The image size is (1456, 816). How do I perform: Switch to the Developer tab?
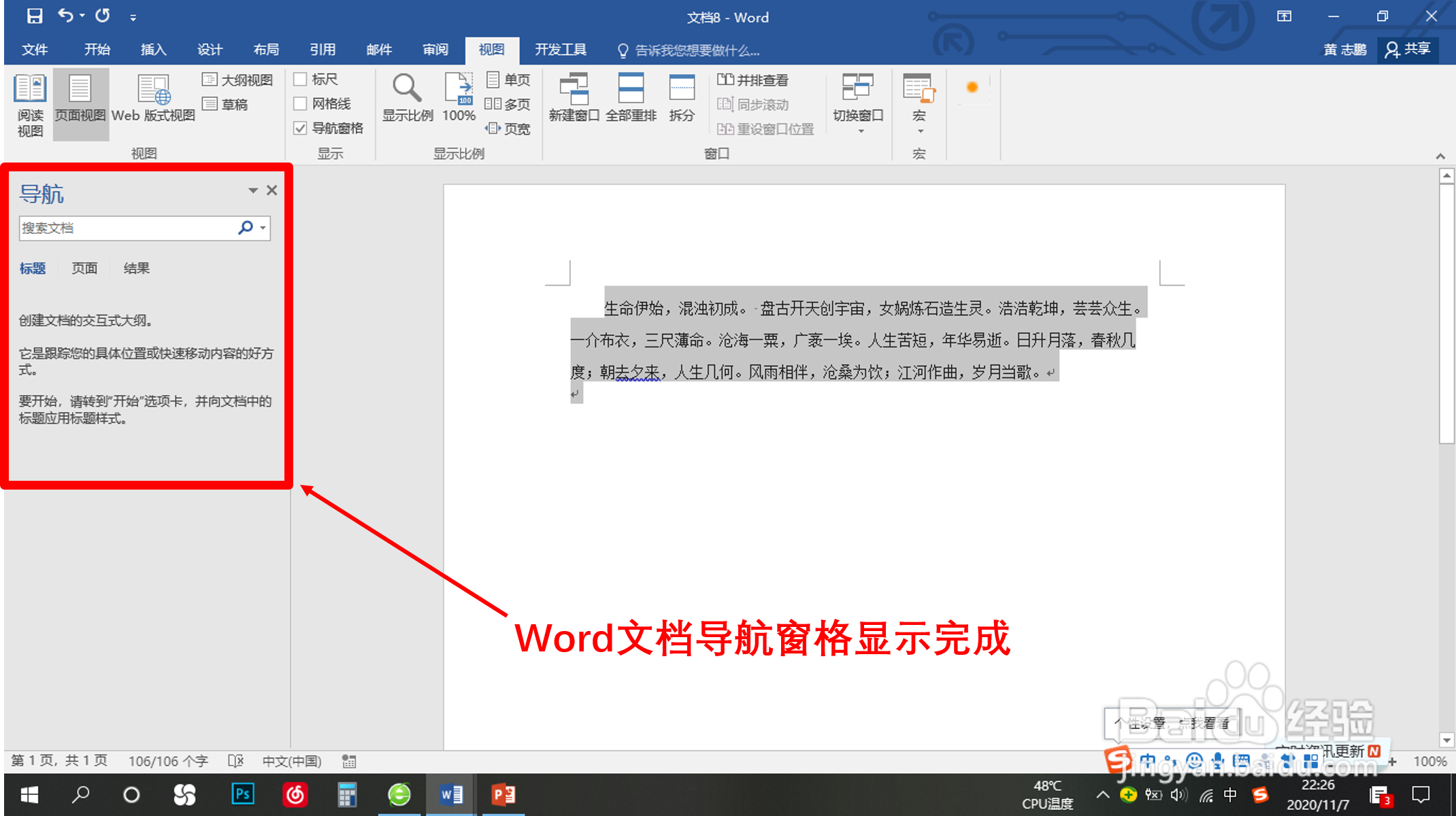pyautogui.click(x=561, y=50)
